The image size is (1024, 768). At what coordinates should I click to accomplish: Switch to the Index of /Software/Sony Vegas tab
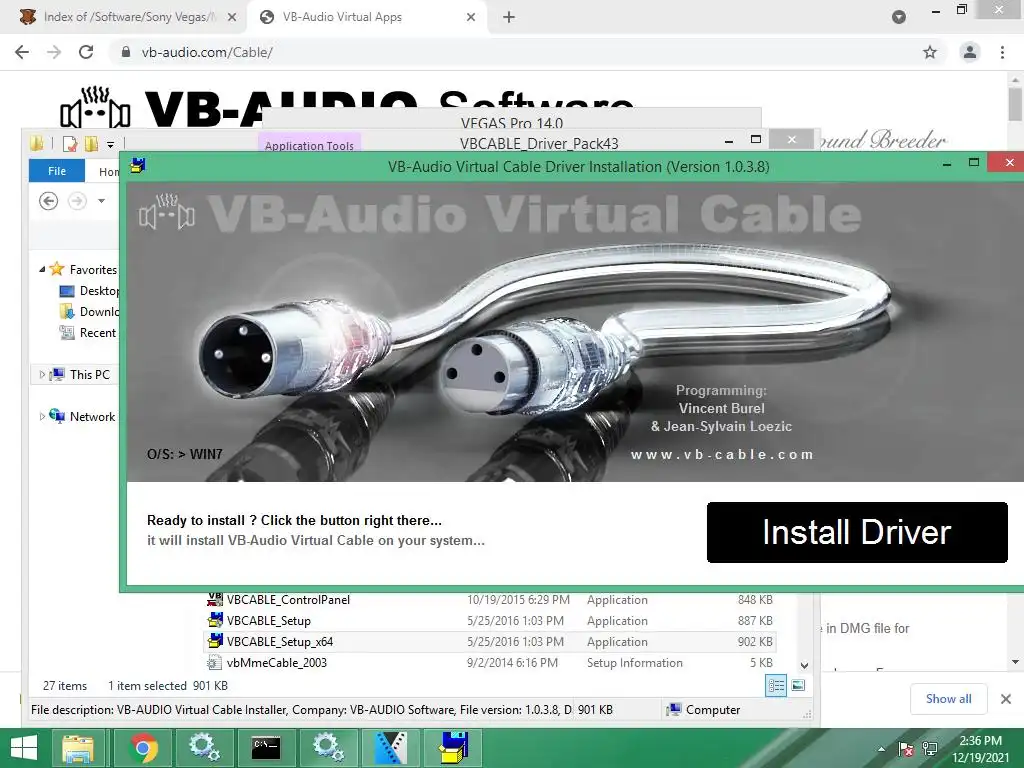pyautogui.click(x=128, y=18)
